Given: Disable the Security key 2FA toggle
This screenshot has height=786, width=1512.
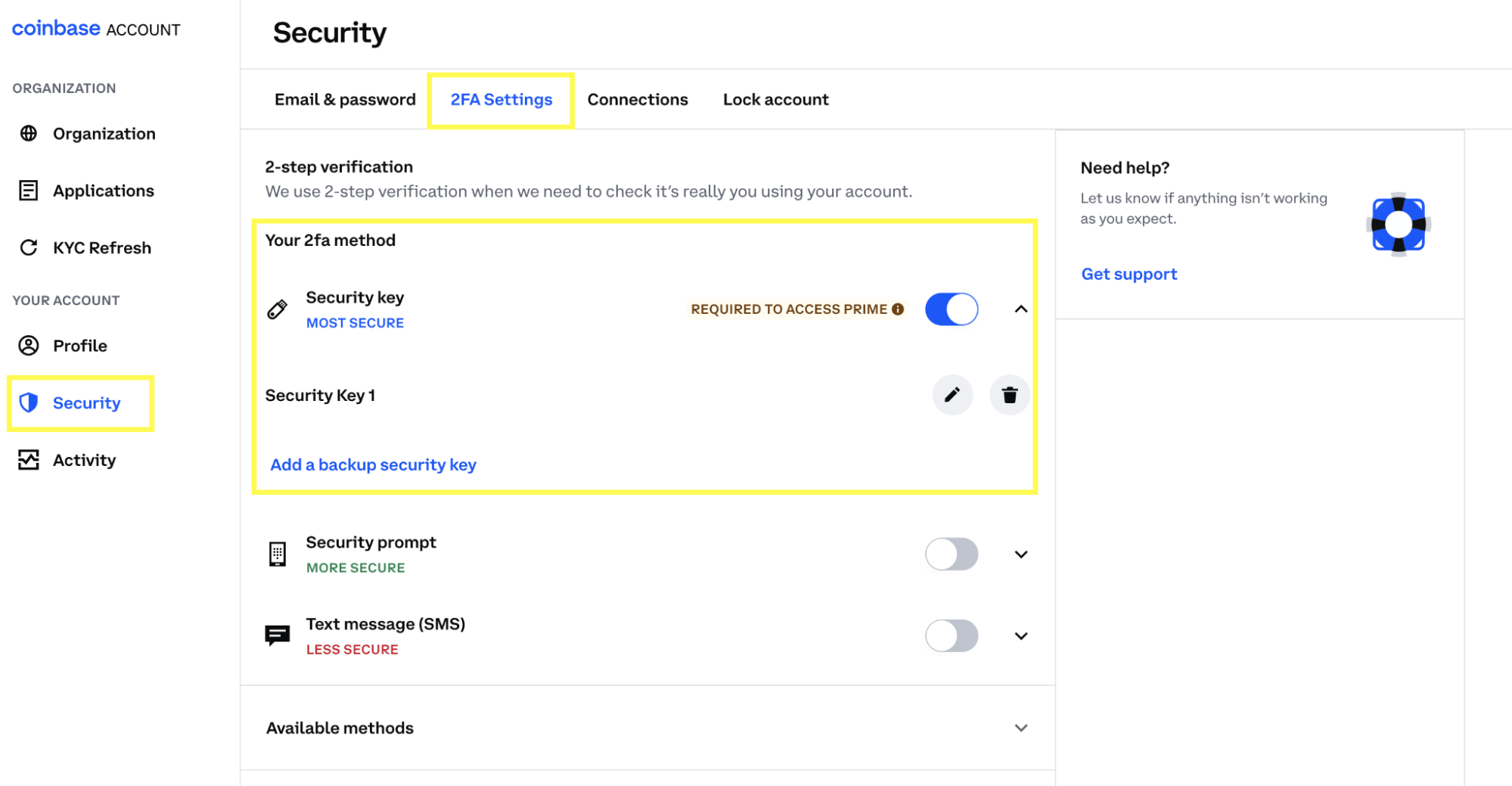Looking at the screenshot, I should coord(951,309).
